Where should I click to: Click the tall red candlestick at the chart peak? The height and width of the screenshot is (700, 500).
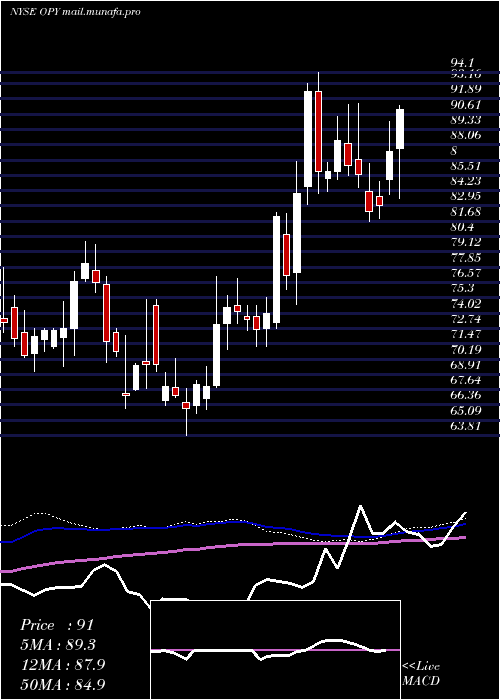318,131
